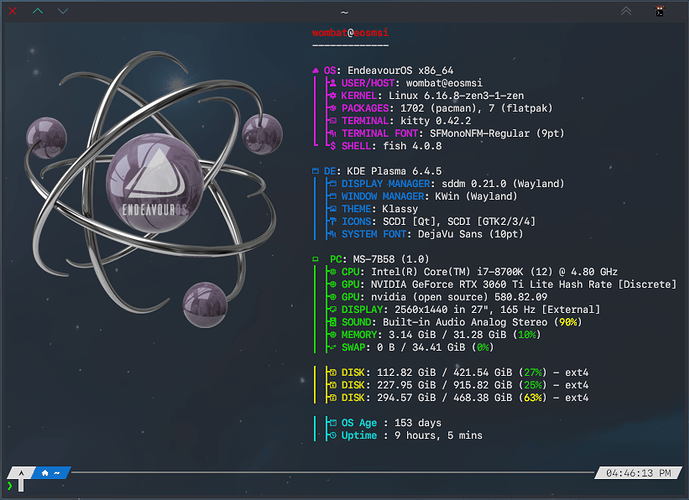Click the double-chevron button in title bar
Image resolution: width=689 pixels, height=500 pixels.
(x=626, y=11)
